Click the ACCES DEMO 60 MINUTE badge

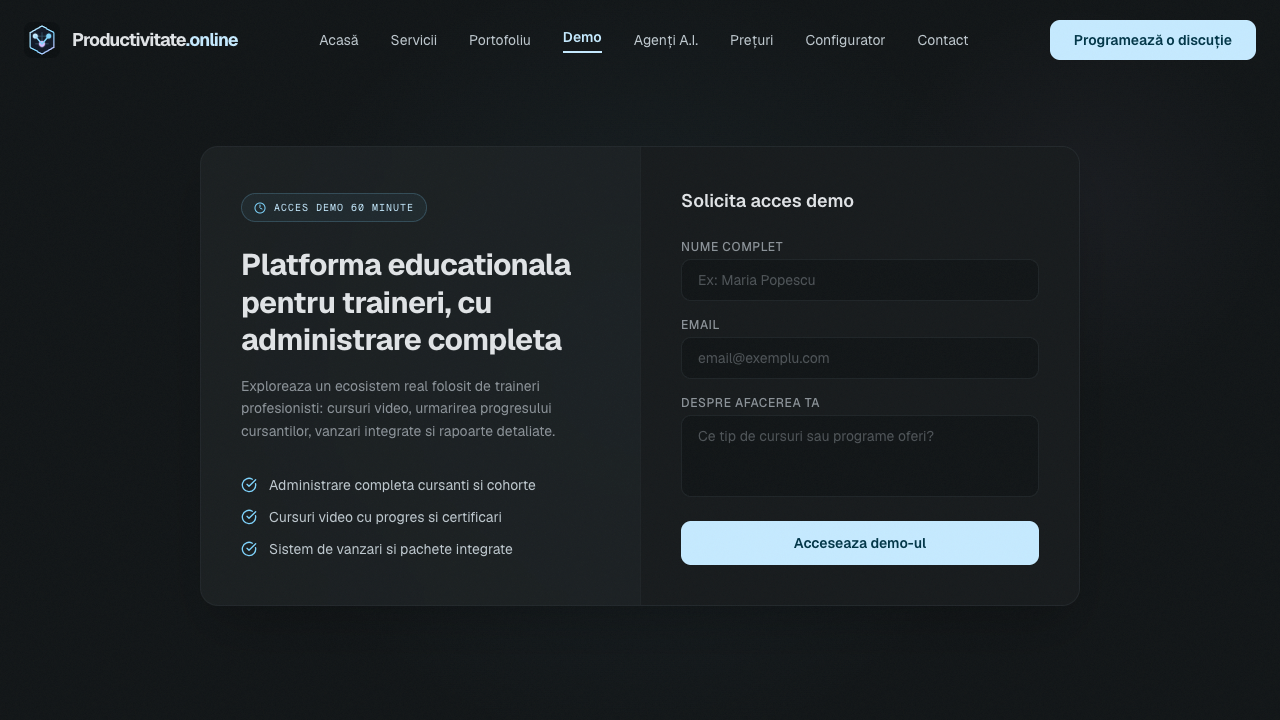(334, 208)
